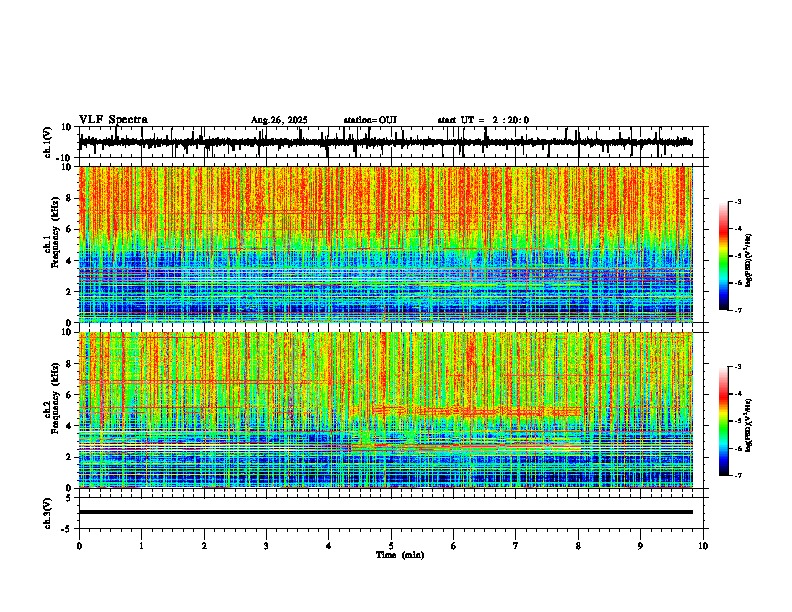Click the ch.1 "Frequency (kHz)" axis label
The width and height of the screenshot is (792, 612).
click(x=55, y=231)
